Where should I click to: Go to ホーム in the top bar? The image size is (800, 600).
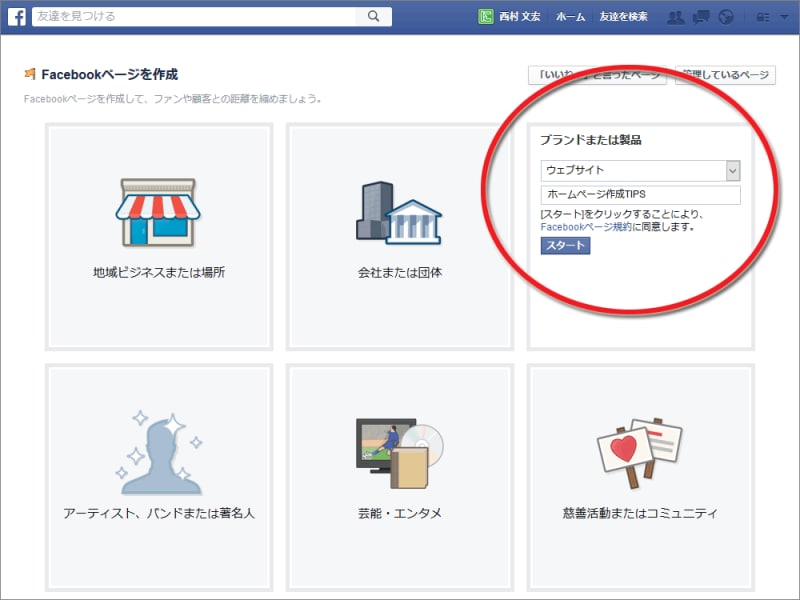tap(569, 16)
